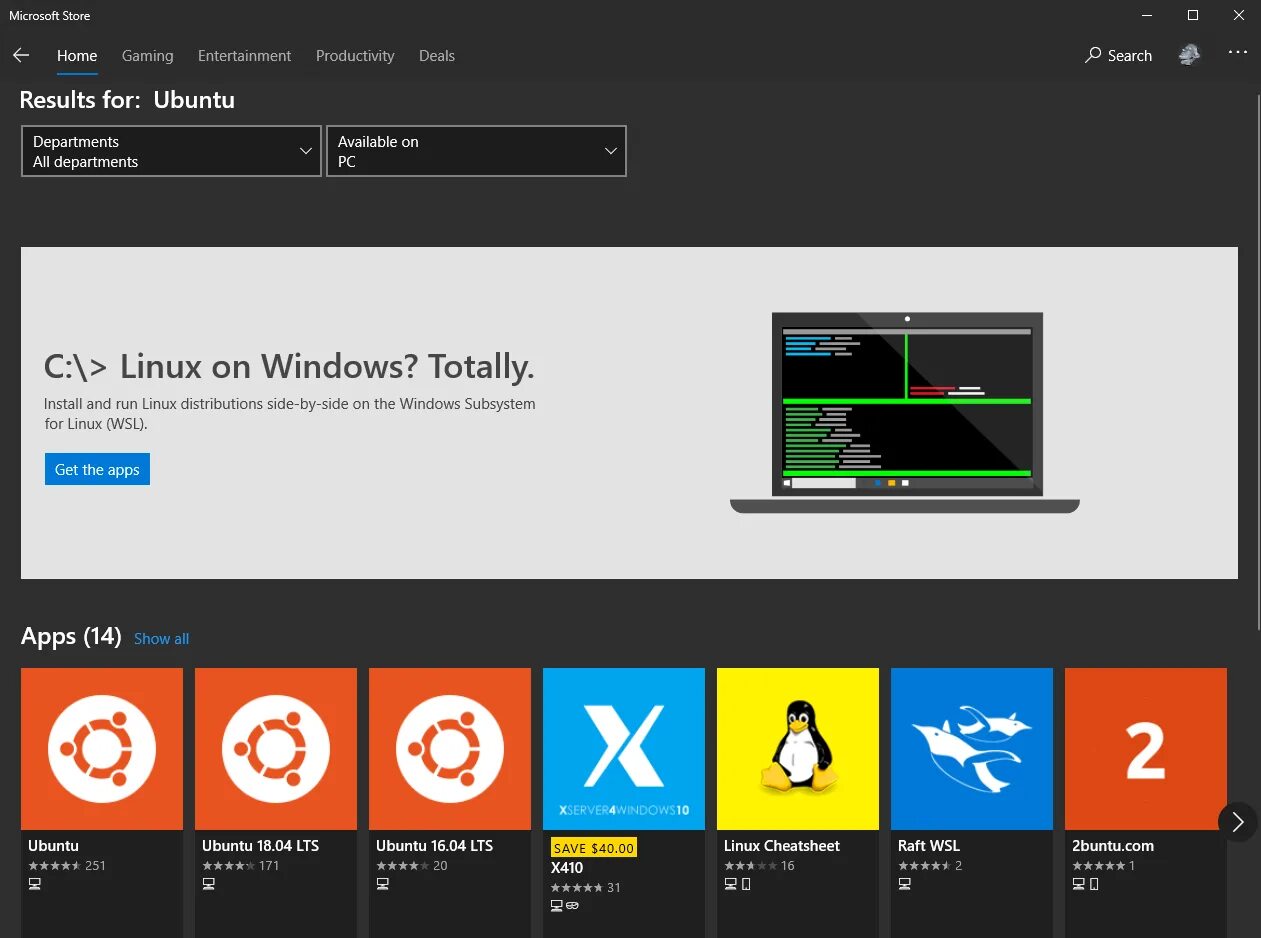Expand the Available on dropdown
The width and height of the screenshot is (1261, 938).
coord(476,151)
